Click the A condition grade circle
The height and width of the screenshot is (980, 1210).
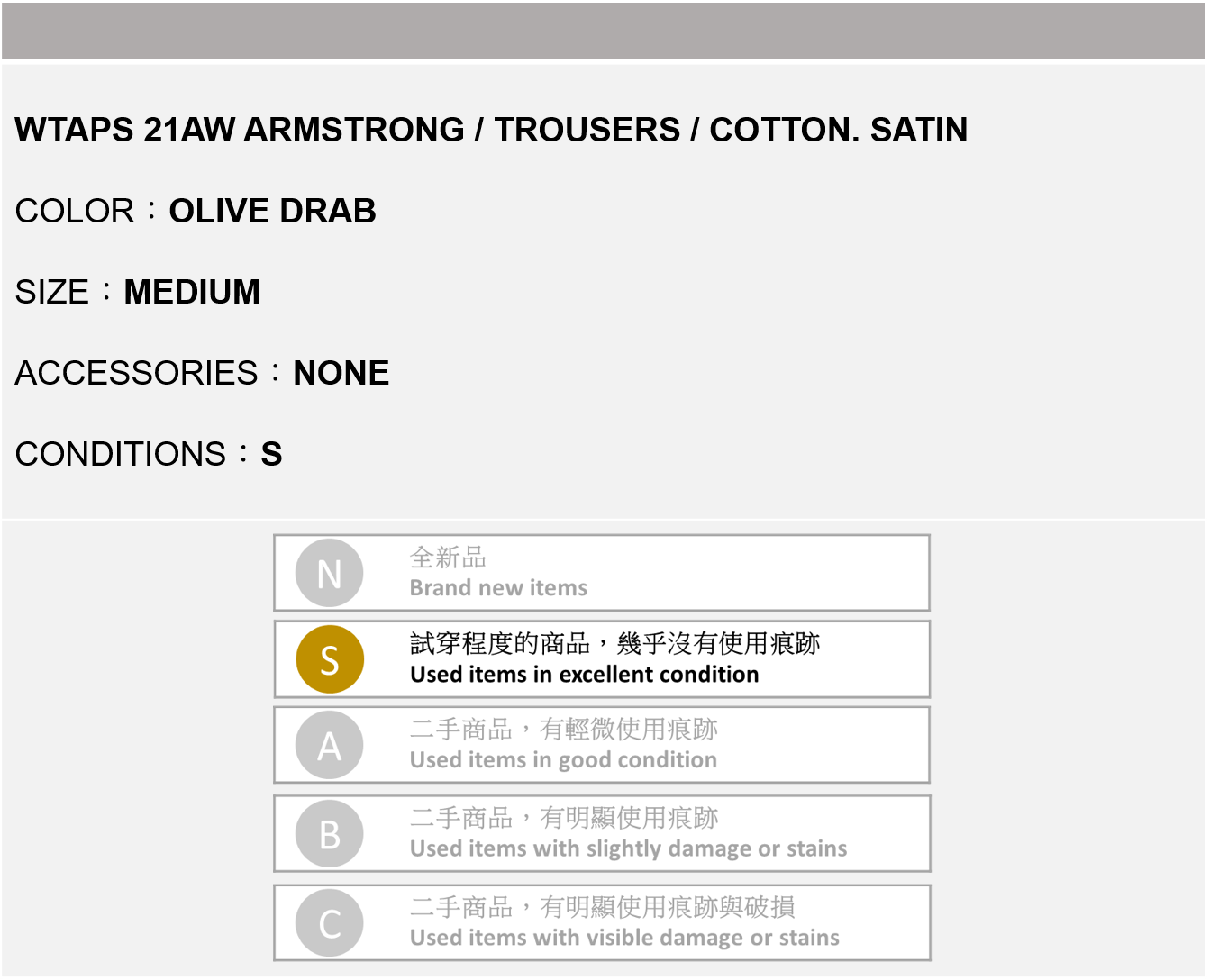330,746
